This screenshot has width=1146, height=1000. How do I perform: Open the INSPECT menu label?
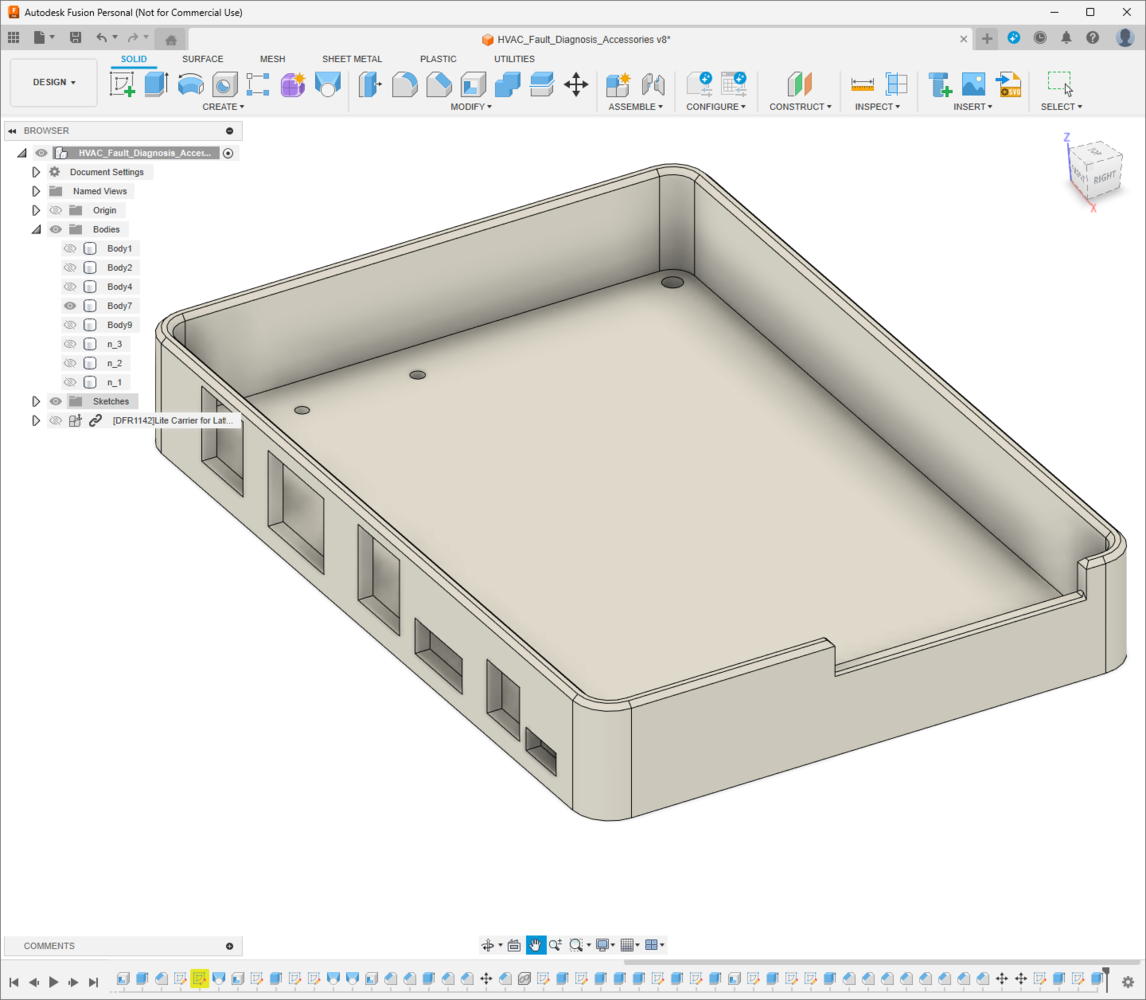tap(877, 107)
